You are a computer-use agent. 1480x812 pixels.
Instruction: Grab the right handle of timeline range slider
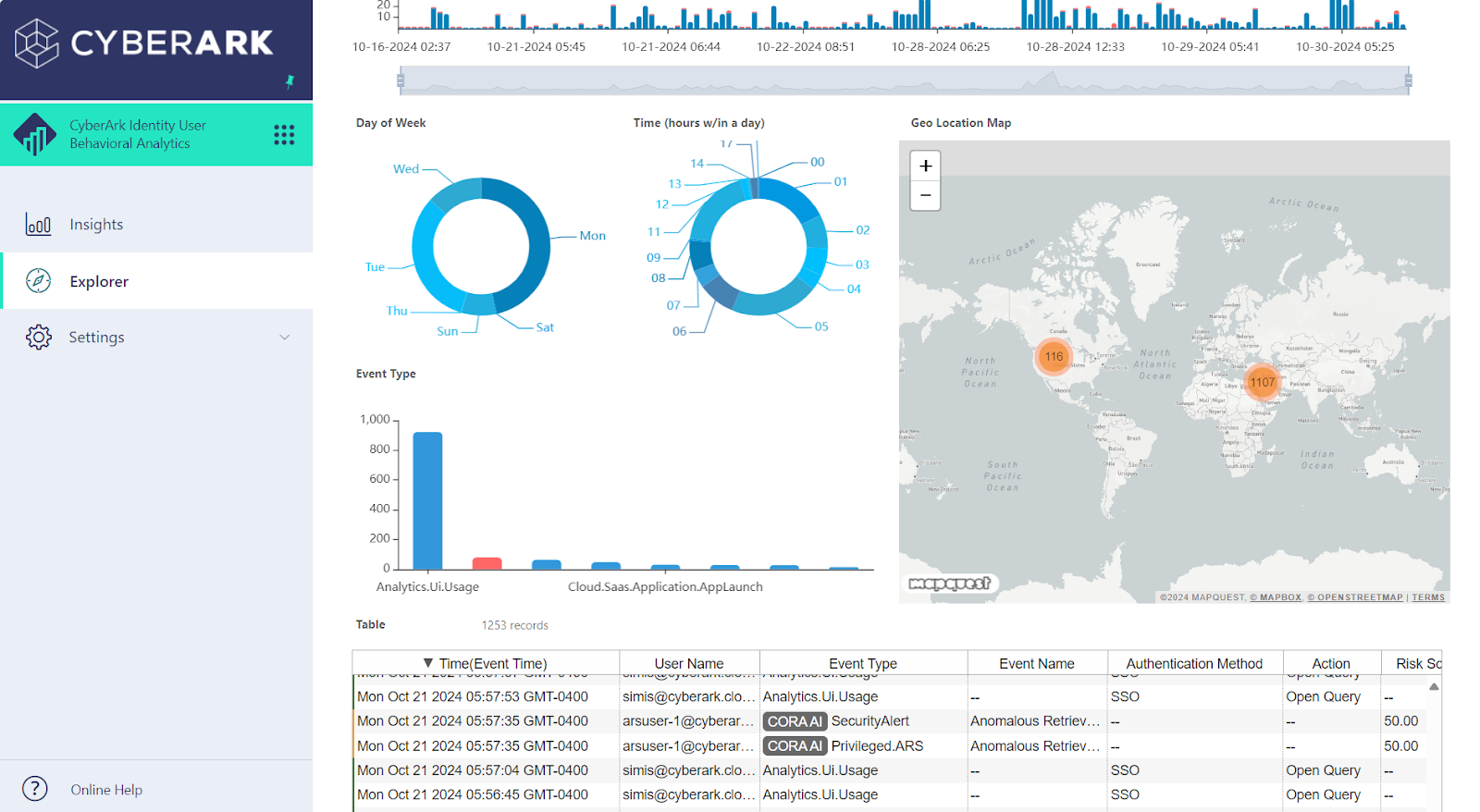point(1409,81)
